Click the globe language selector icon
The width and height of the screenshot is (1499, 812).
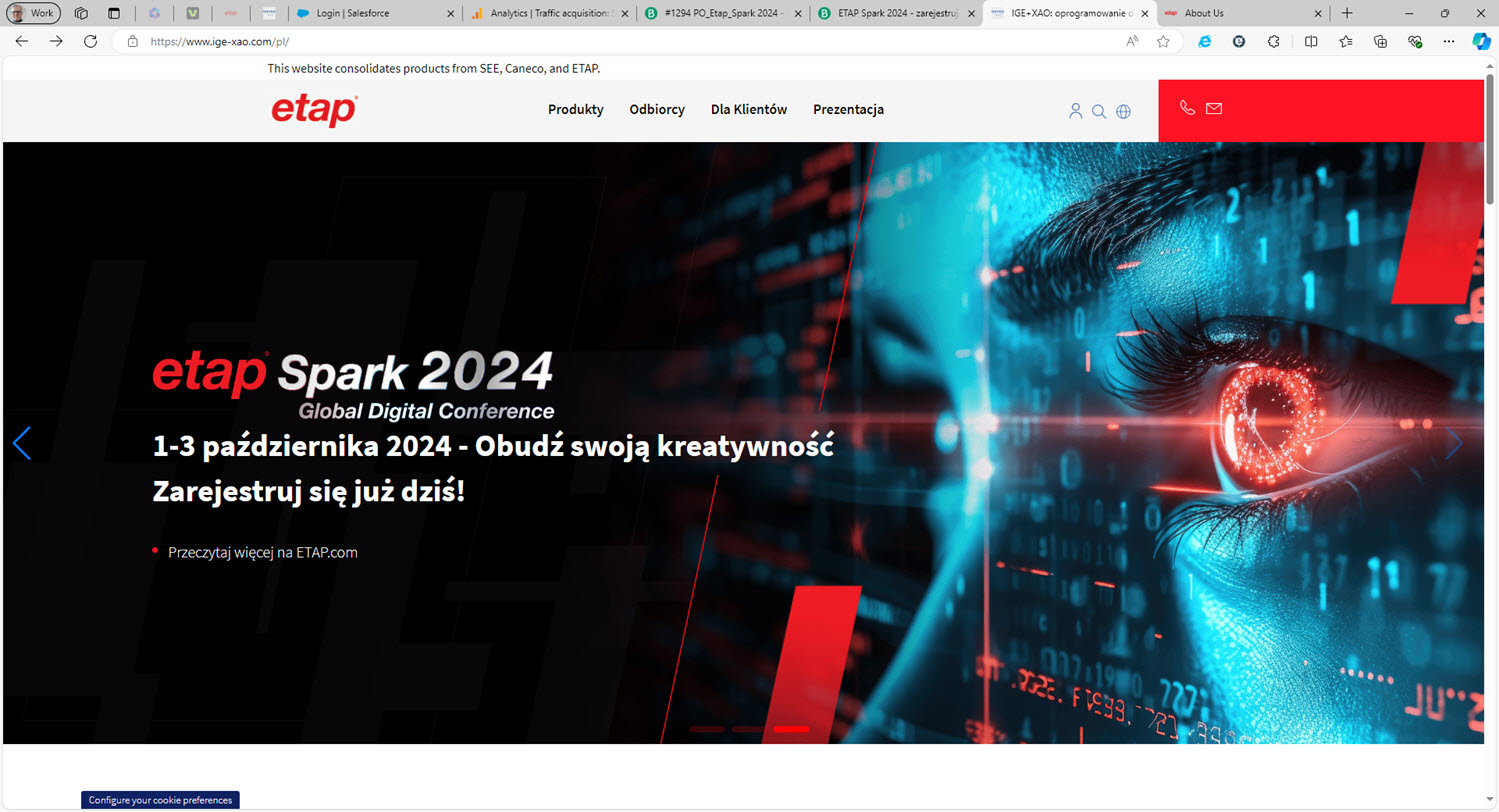coord(1123,111)
